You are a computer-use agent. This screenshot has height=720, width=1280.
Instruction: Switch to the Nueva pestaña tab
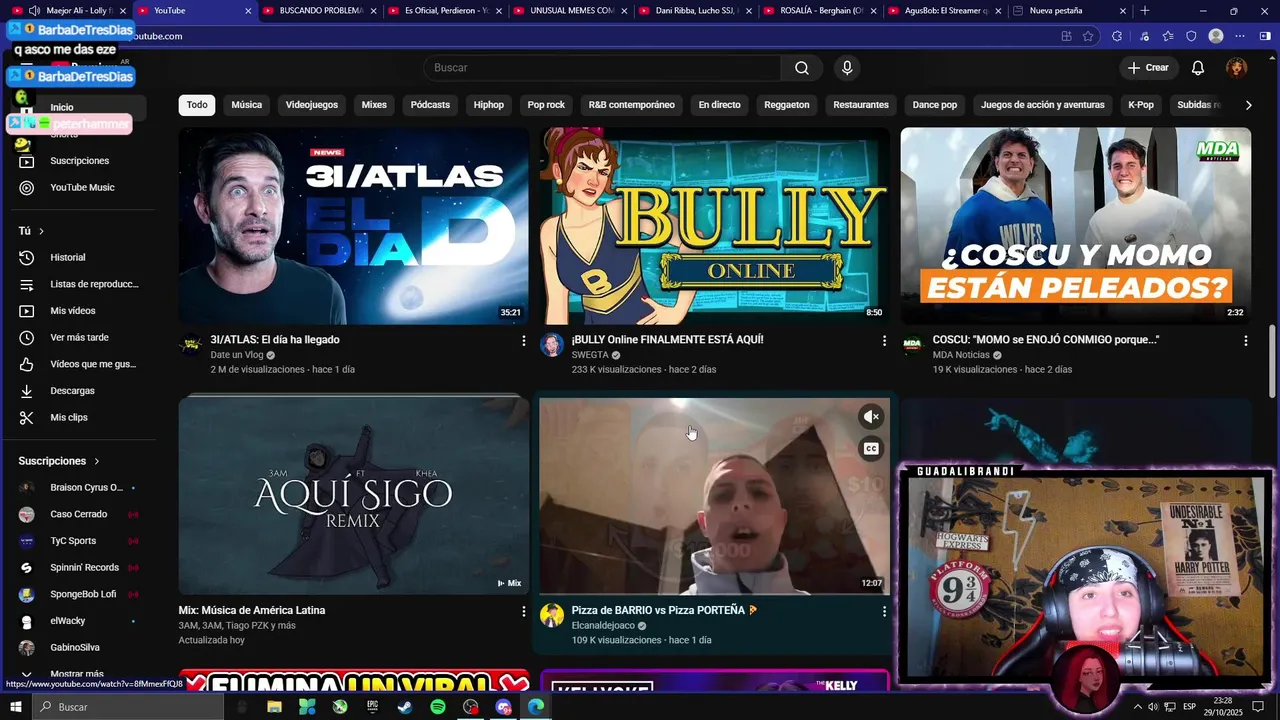click(x=1070, y=11)
